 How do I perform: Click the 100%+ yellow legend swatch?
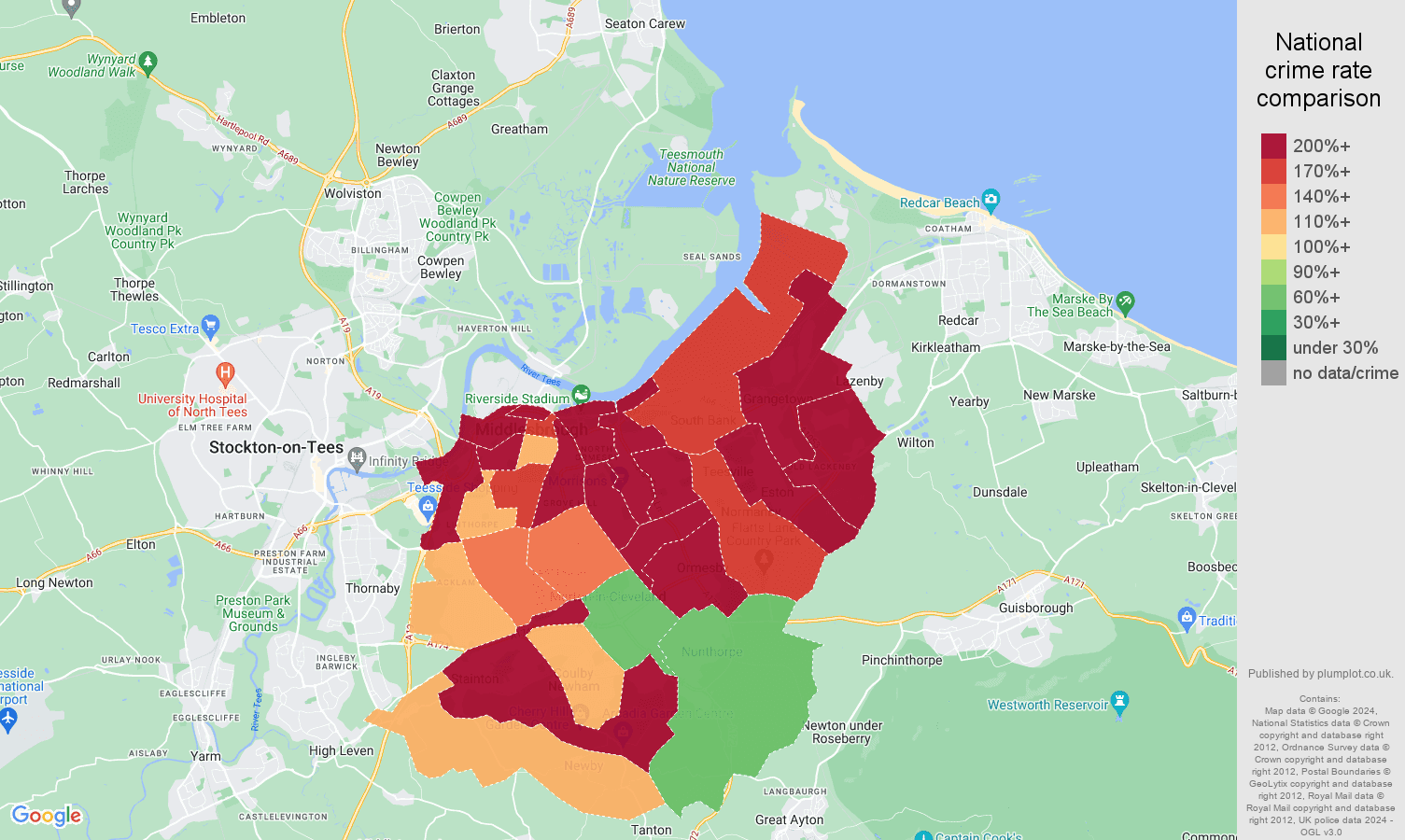pyautogui.click(x=1273, y=247)
